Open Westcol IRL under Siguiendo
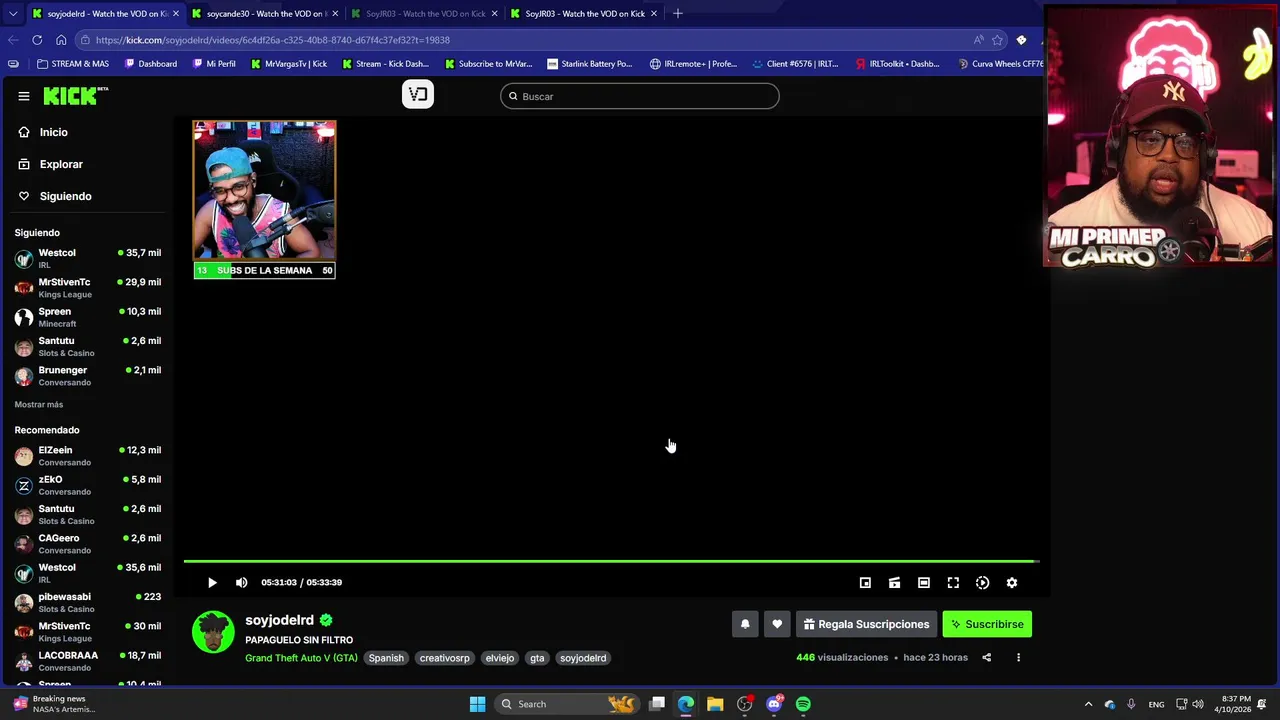 [x=88, y=258]
